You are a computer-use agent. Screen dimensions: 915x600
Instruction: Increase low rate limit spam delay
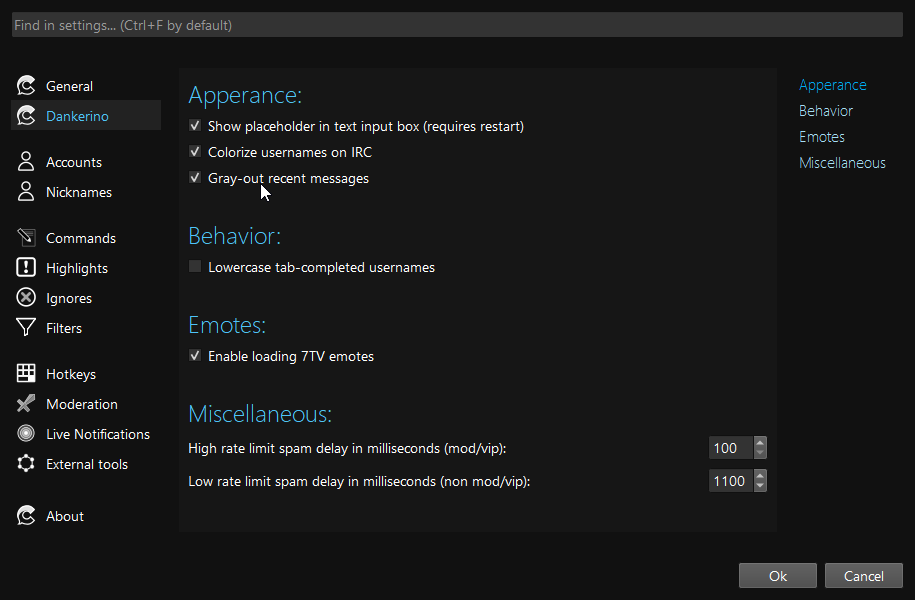pyautogui.click(x=760, y=476)
